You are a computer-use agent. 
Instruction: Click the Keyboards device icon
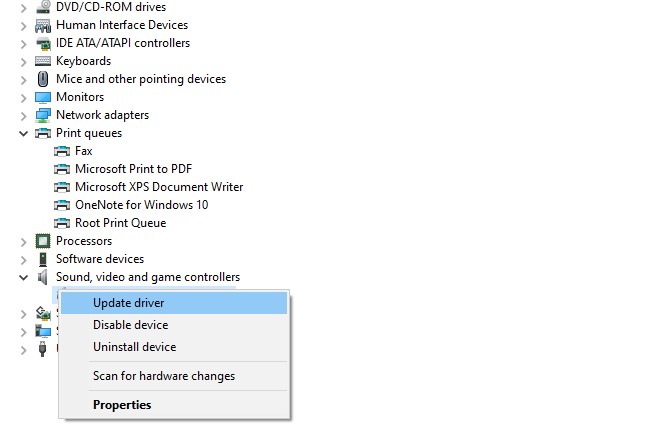click(43, 61)
